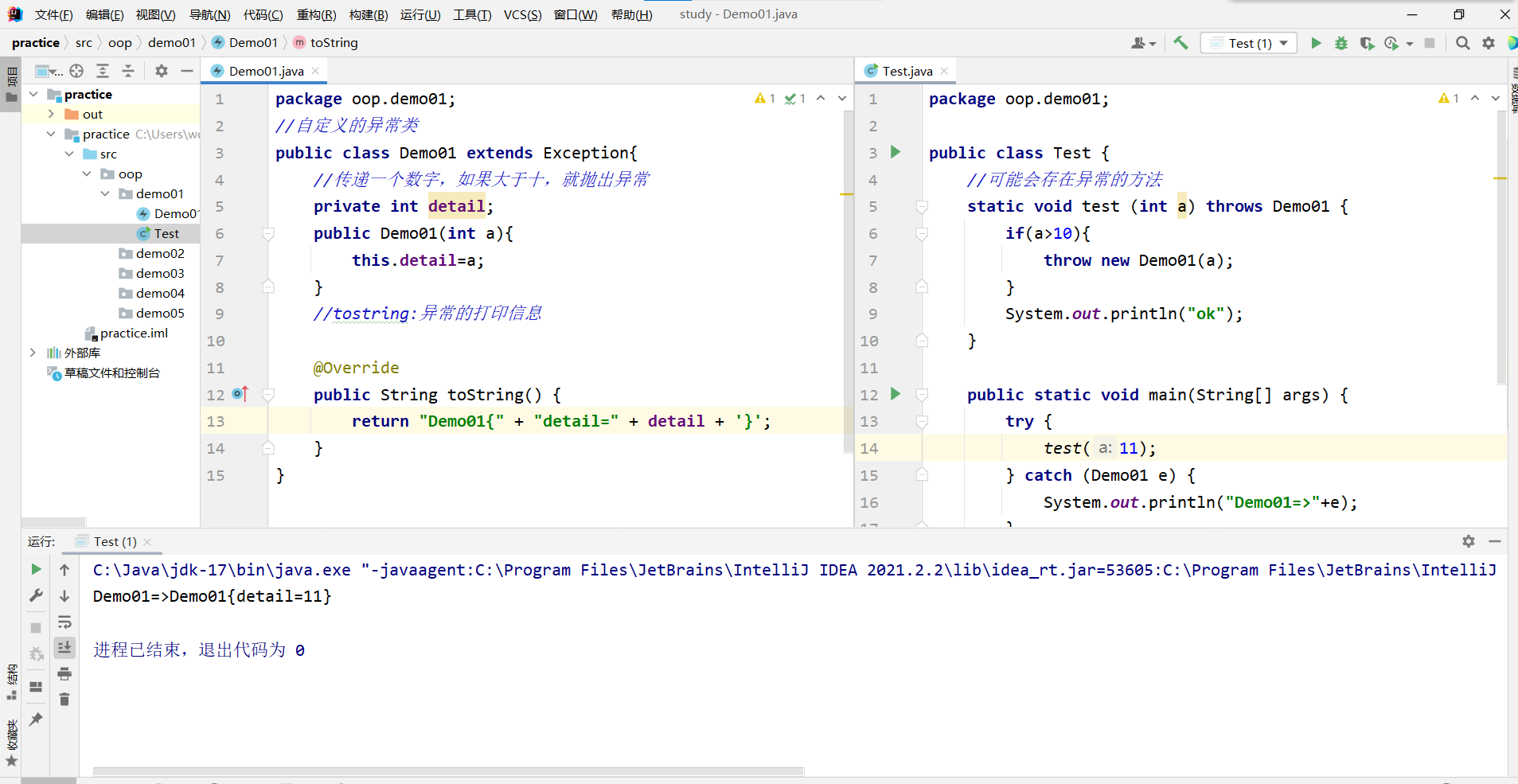
Task: Run the Test (1) configuration
Action: click(1316, 43)
